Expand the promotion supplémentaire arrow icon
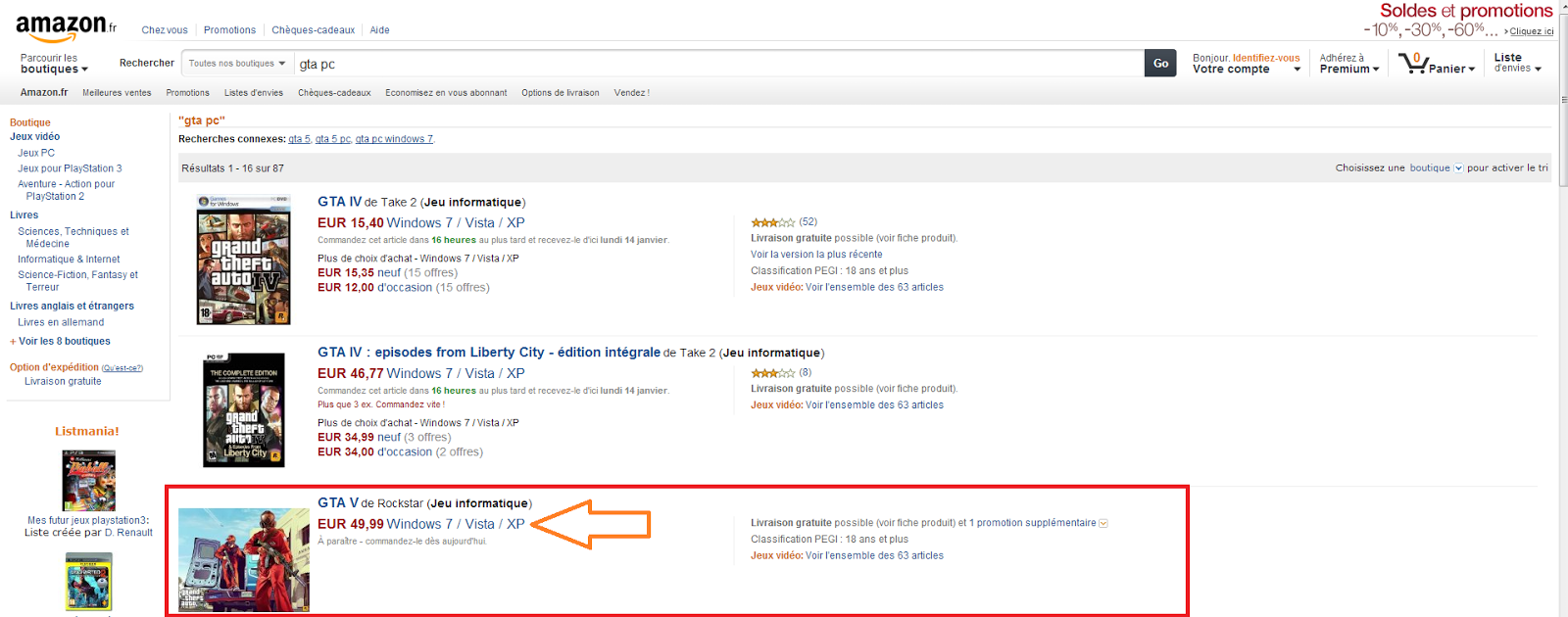 [x=1103, y=523]
